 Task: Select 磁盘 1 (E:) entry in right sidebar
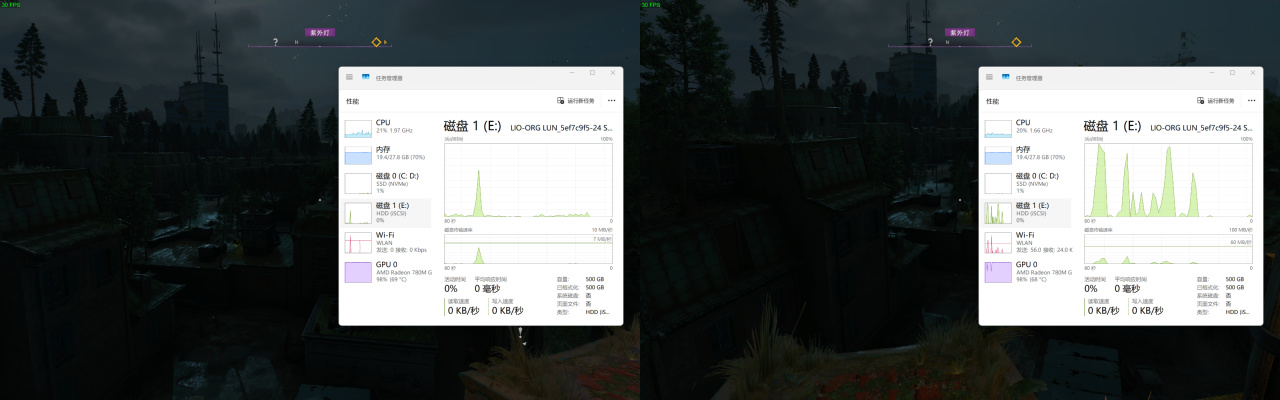pyautogui.click(x=1027, y=212)
